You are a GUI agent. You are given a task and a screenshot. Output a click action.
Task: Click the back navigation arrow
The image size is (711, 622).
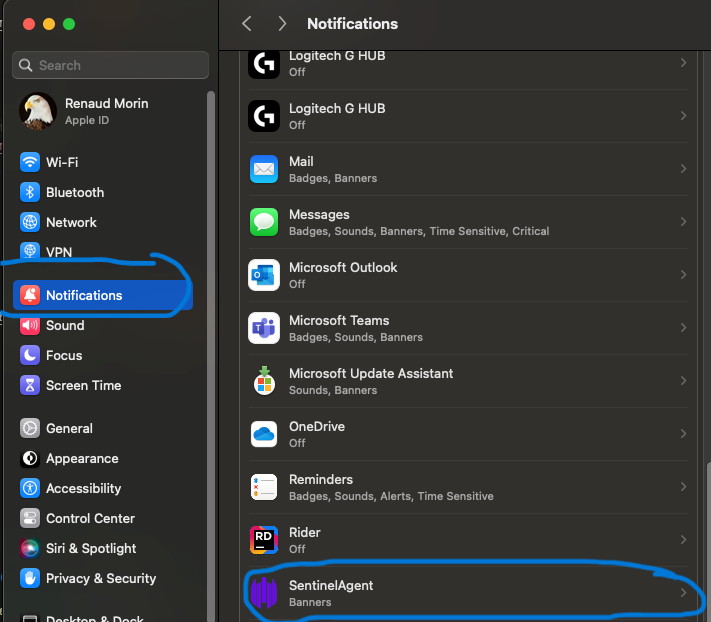(x=247, y=24)
